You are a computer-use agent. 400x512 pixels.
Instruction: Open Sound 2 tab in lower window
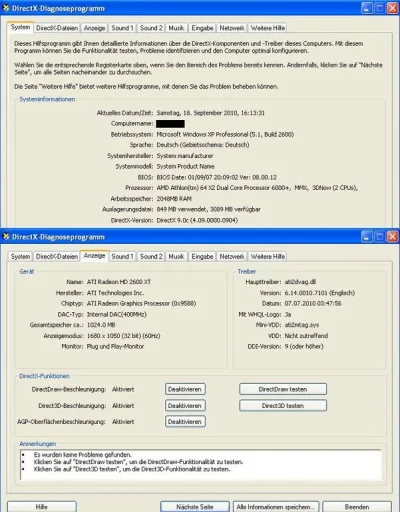tap(151, 256)
